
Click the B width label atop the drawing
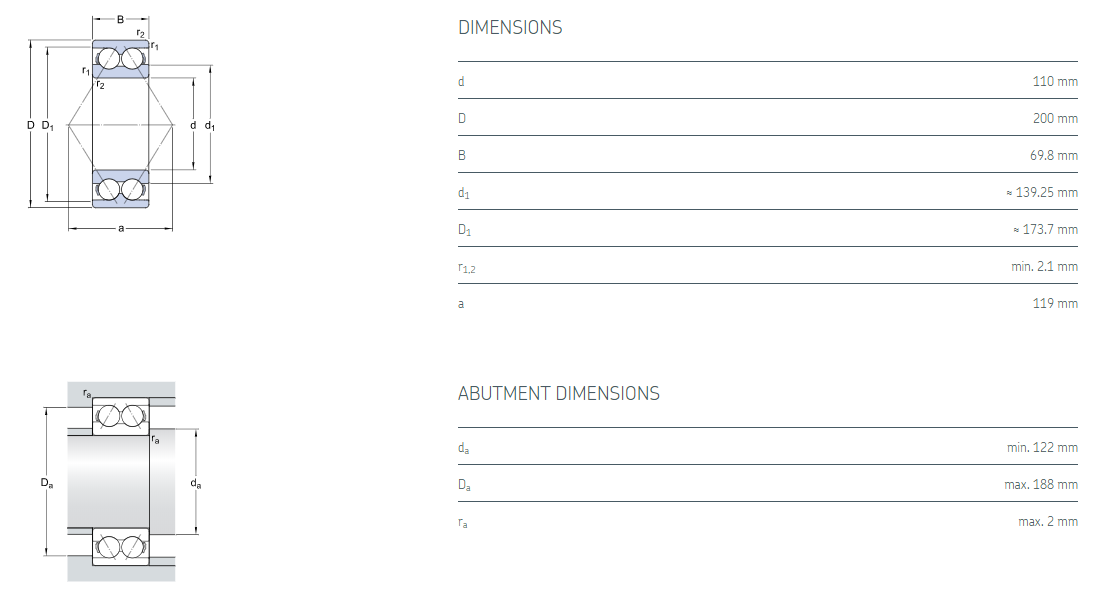click(120, 19)
